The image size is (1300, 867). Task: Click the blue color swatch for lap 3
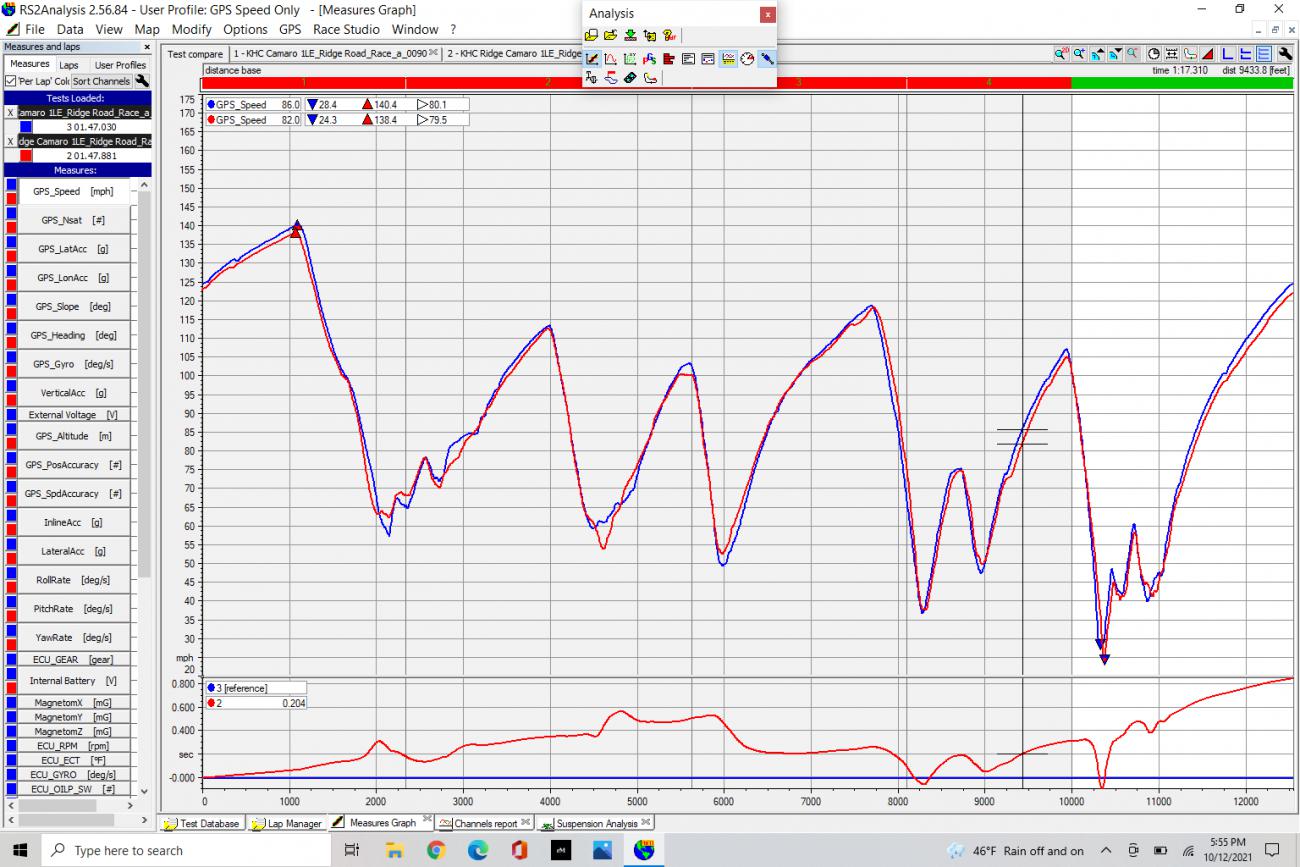26,127
